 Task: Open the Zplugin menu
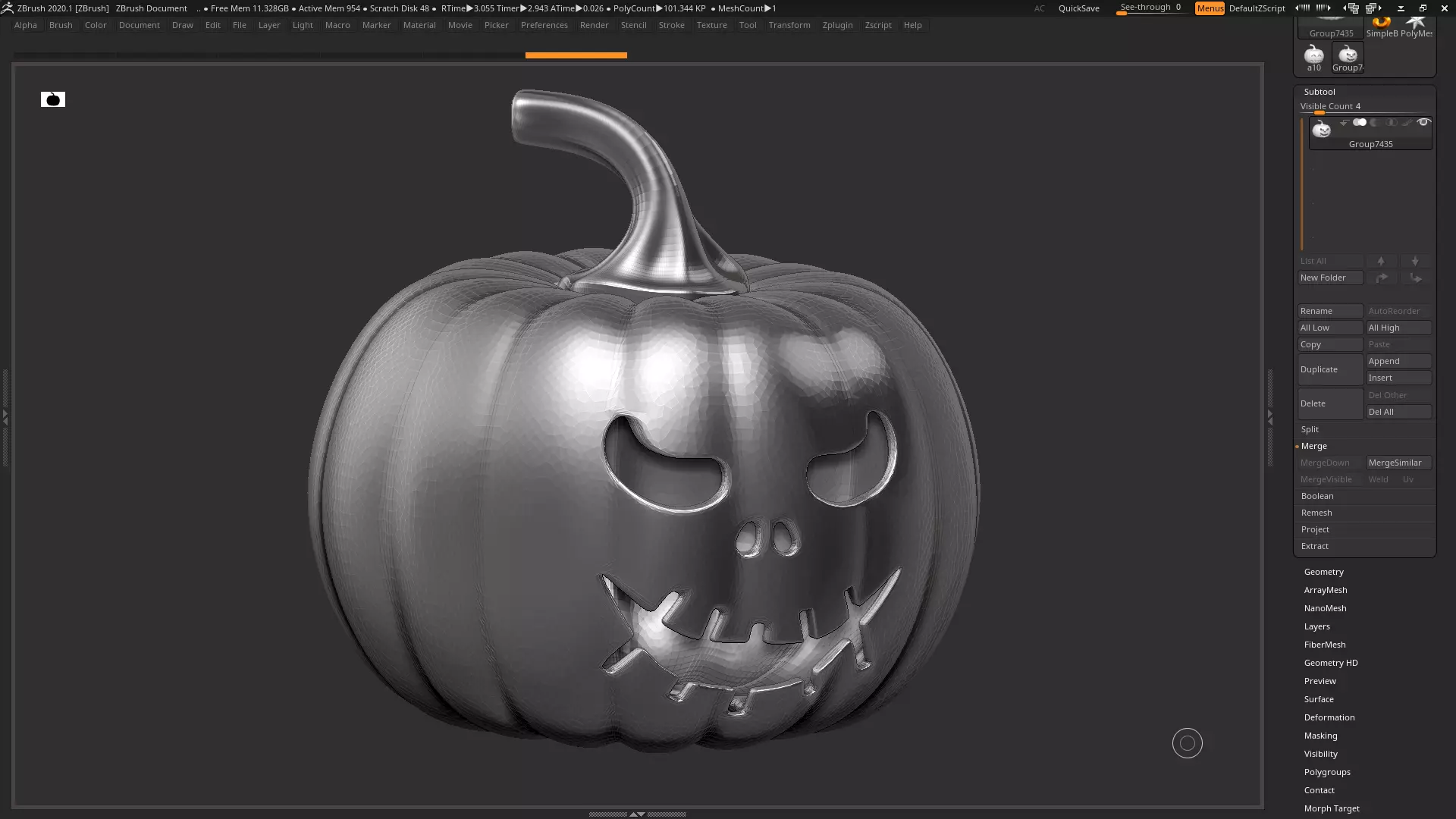(x=837, y=25)
